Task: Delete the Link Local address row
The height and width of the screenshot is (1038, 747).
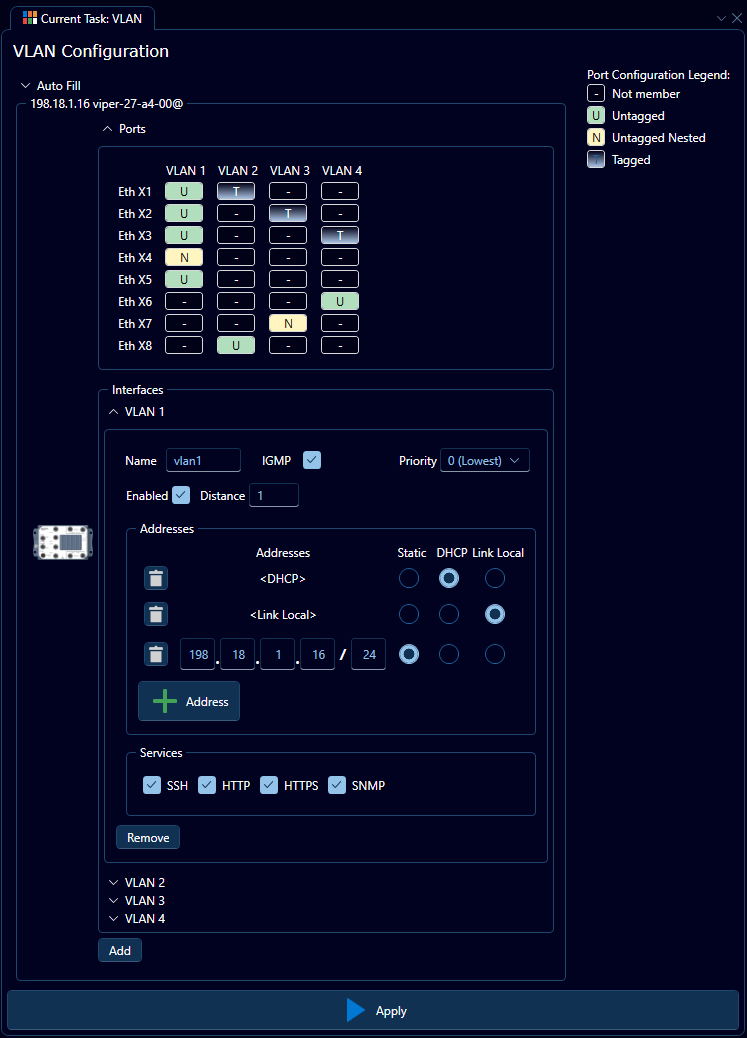Action: click(x=155, y=615)
